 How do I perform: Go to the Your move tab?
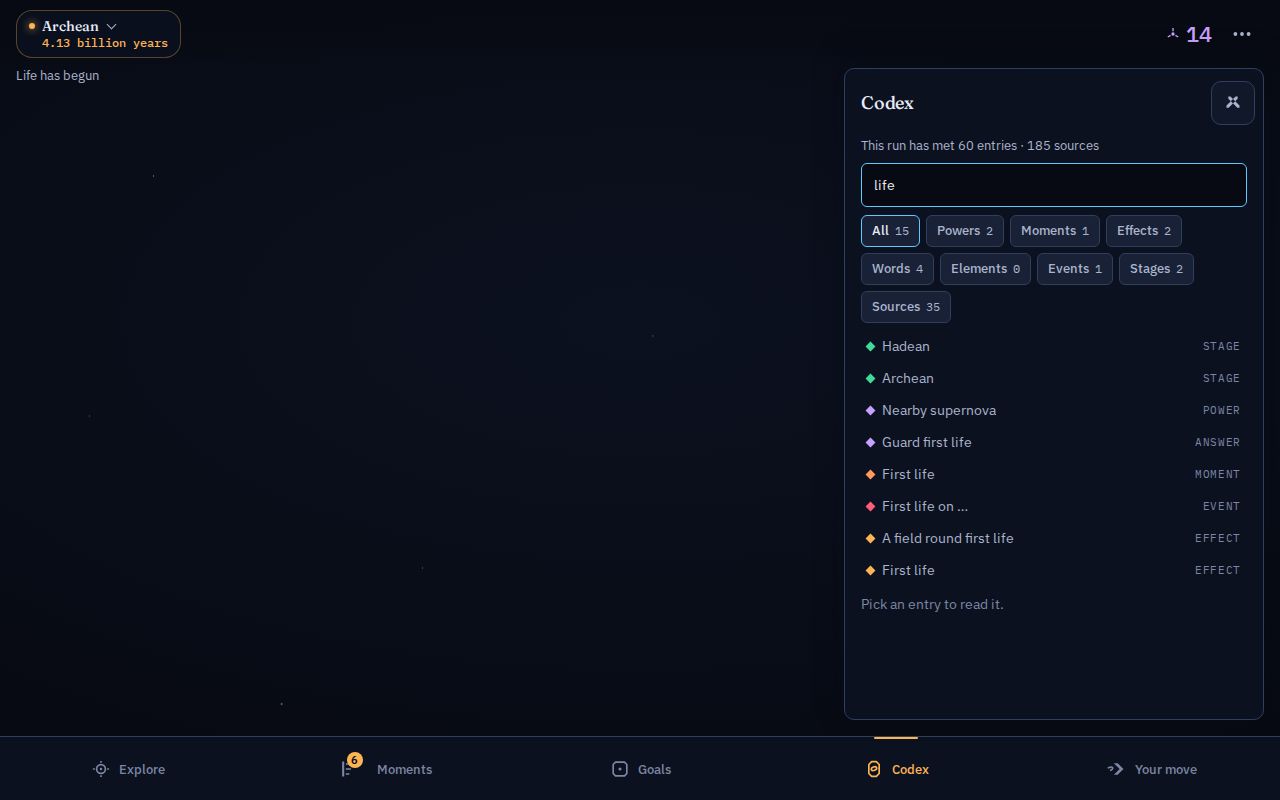(x=1152, y=769)
